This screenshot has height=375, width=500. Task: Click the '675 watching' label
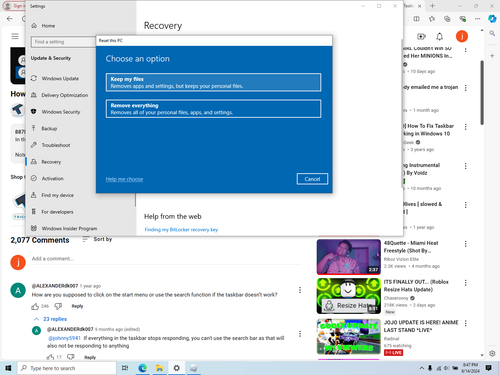[397, 346]
